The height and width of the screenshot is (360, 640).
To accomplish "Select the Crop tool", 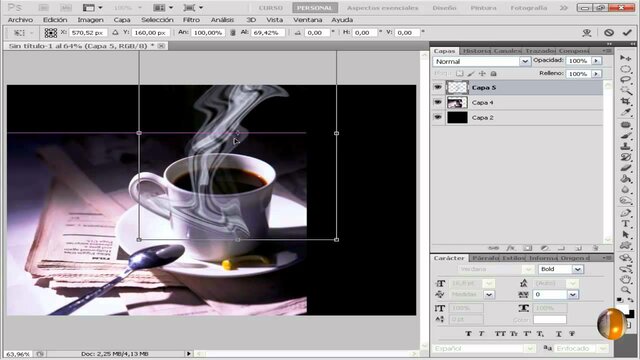I will (x=625, y=101).
